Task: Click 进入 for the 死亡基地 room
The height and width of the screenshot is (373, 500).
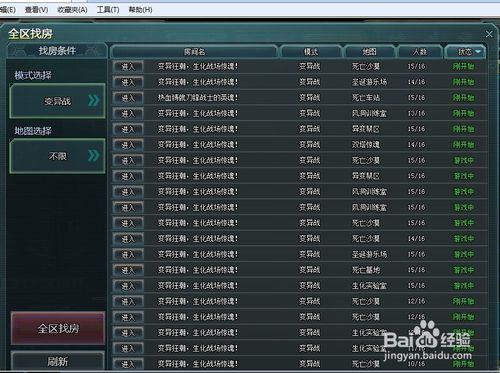Action: (x=128, y=270)
